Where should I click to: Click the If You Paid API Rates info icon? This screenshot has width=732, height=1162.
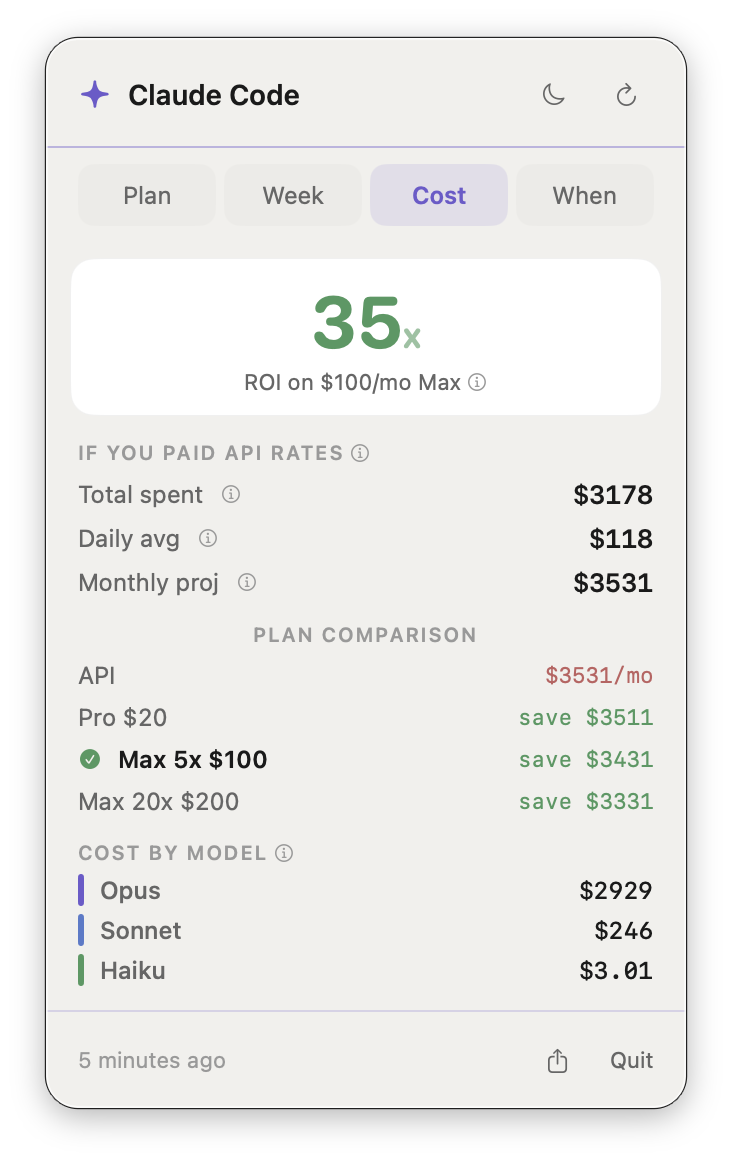(x=359, y=452)
